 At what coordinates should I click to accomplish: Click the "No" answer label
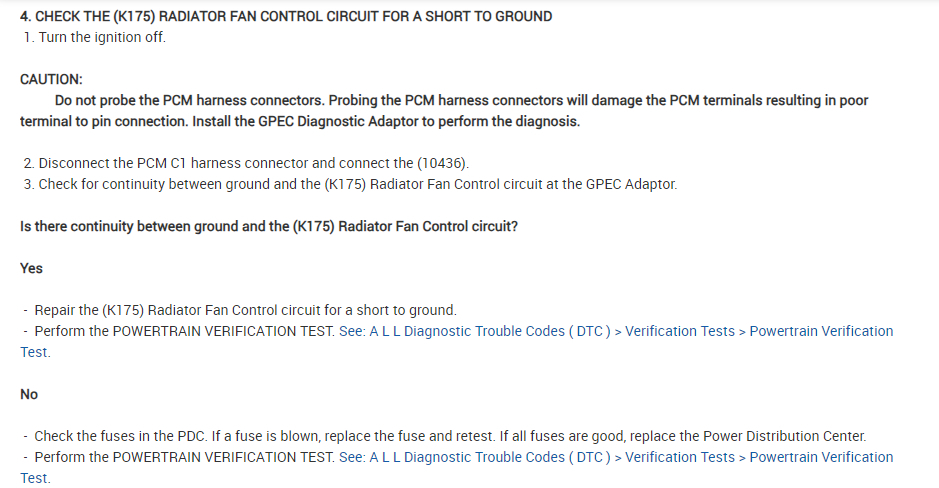[x=29, y=394]
